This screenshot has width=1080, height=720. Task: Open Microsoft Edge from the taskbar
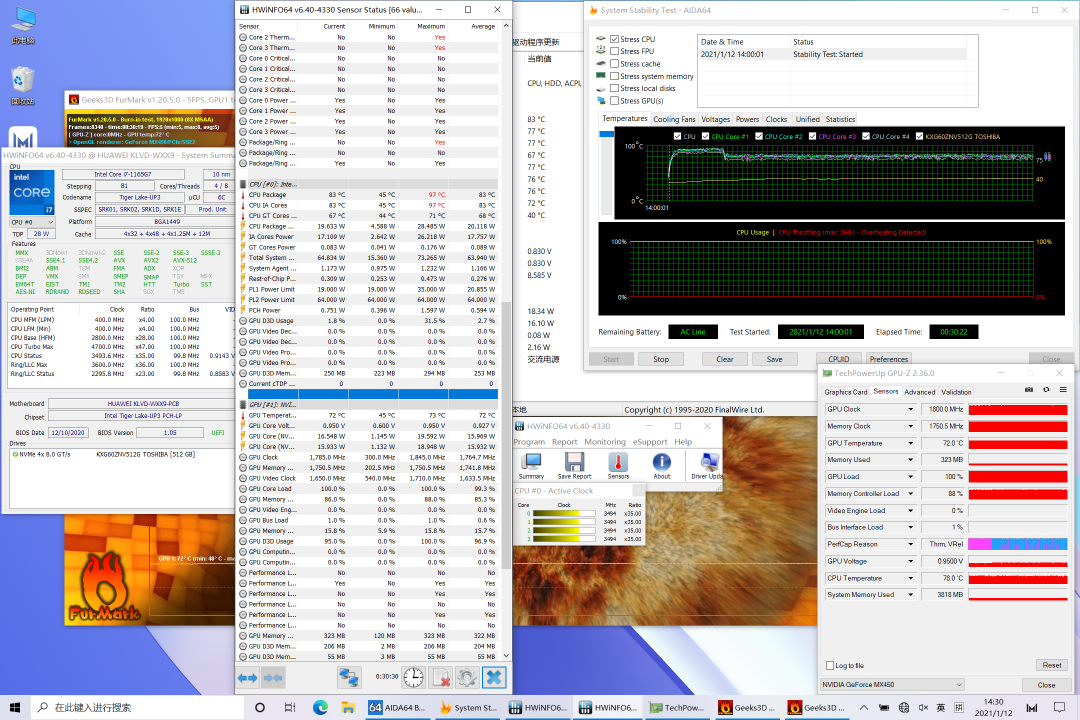point(320,707)
